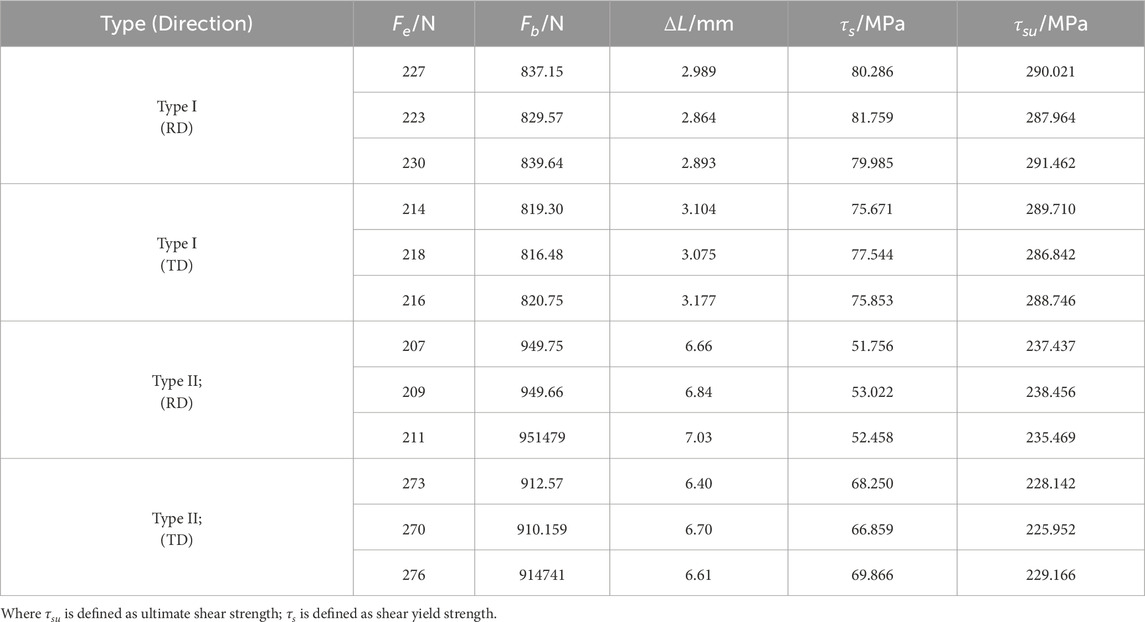This screenshot has height=622, width=1145.
Task: Click the Fe value 223
Action: pos(414,117)
